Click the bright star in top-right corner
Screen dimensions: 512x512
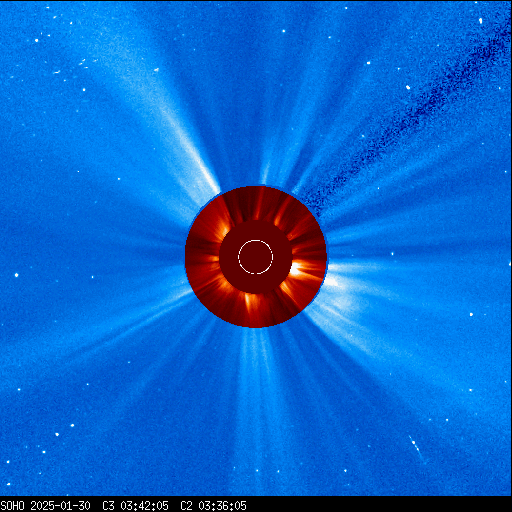(x=480, y=21)
